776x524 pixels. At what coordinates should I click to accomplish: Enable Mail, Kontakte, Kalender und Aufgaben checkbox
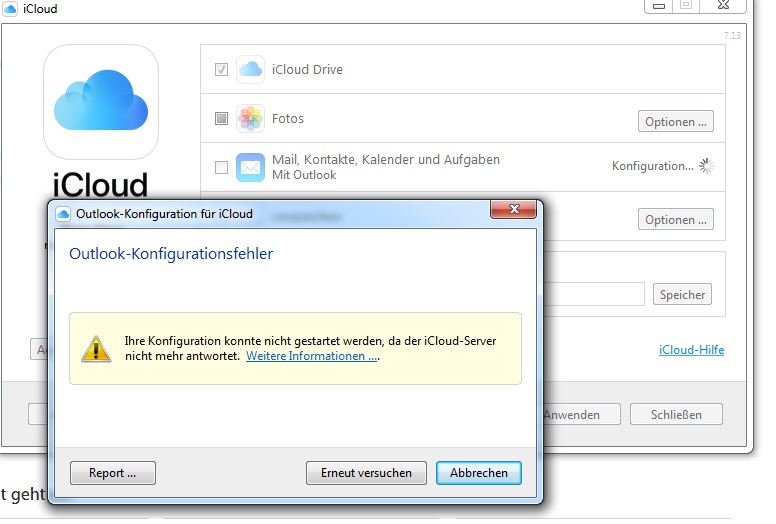(221, 167)
